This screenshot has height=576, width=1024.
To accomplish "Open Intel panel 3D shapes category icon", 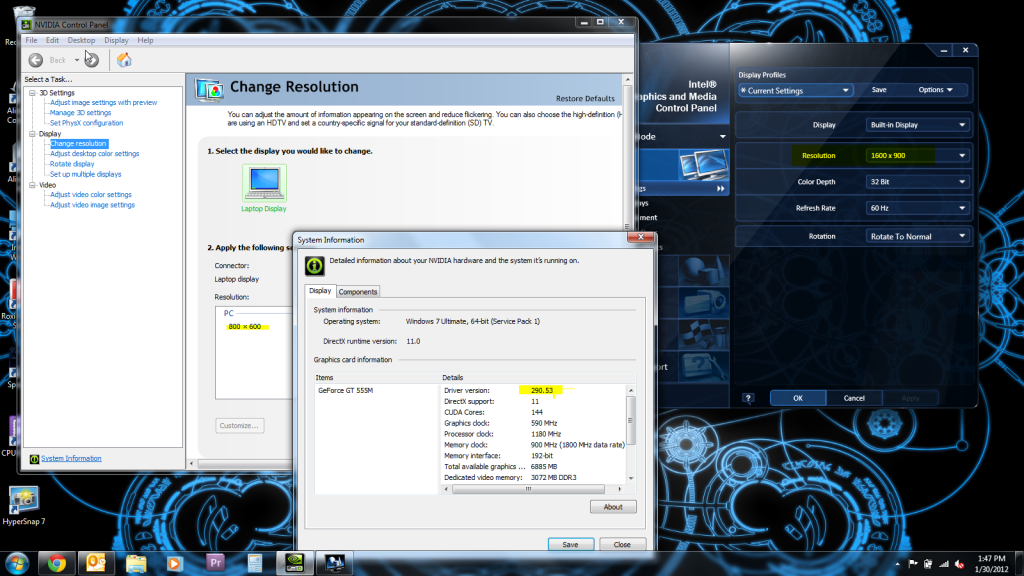I will [701, 270].
